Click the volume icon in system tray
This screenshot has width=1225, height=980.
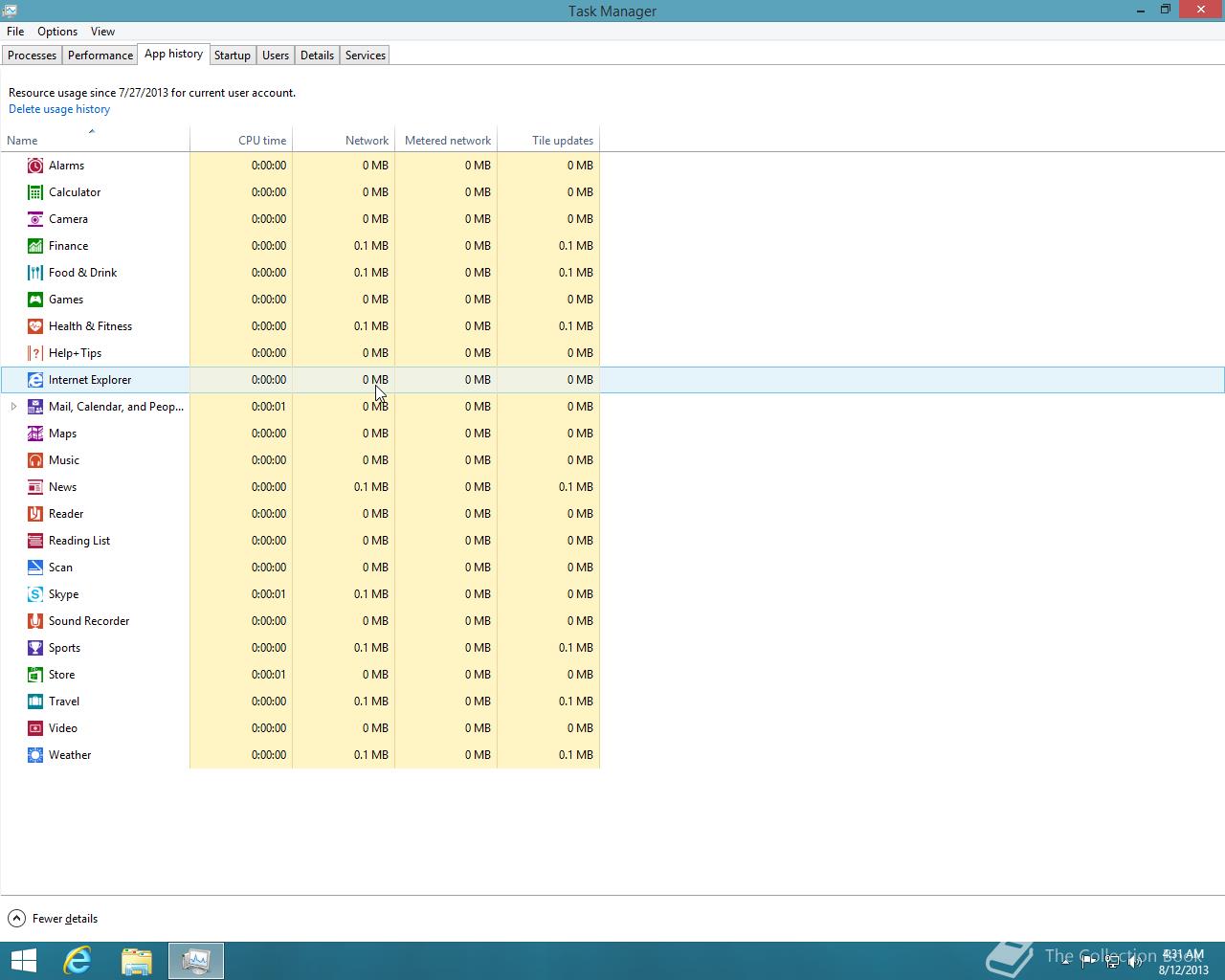[1135, 962]
